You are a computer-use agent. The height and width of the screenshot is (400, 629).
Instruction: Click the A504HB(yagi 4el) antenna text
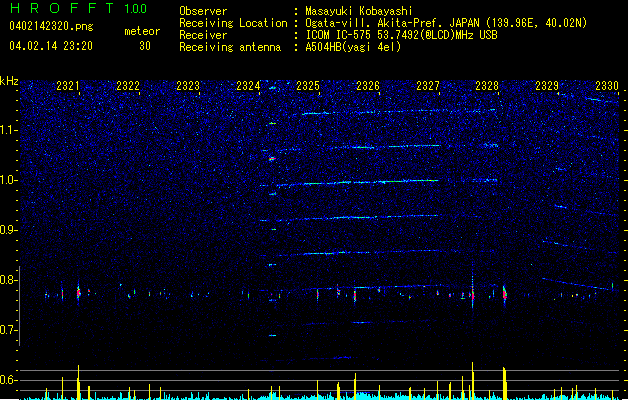353,47
